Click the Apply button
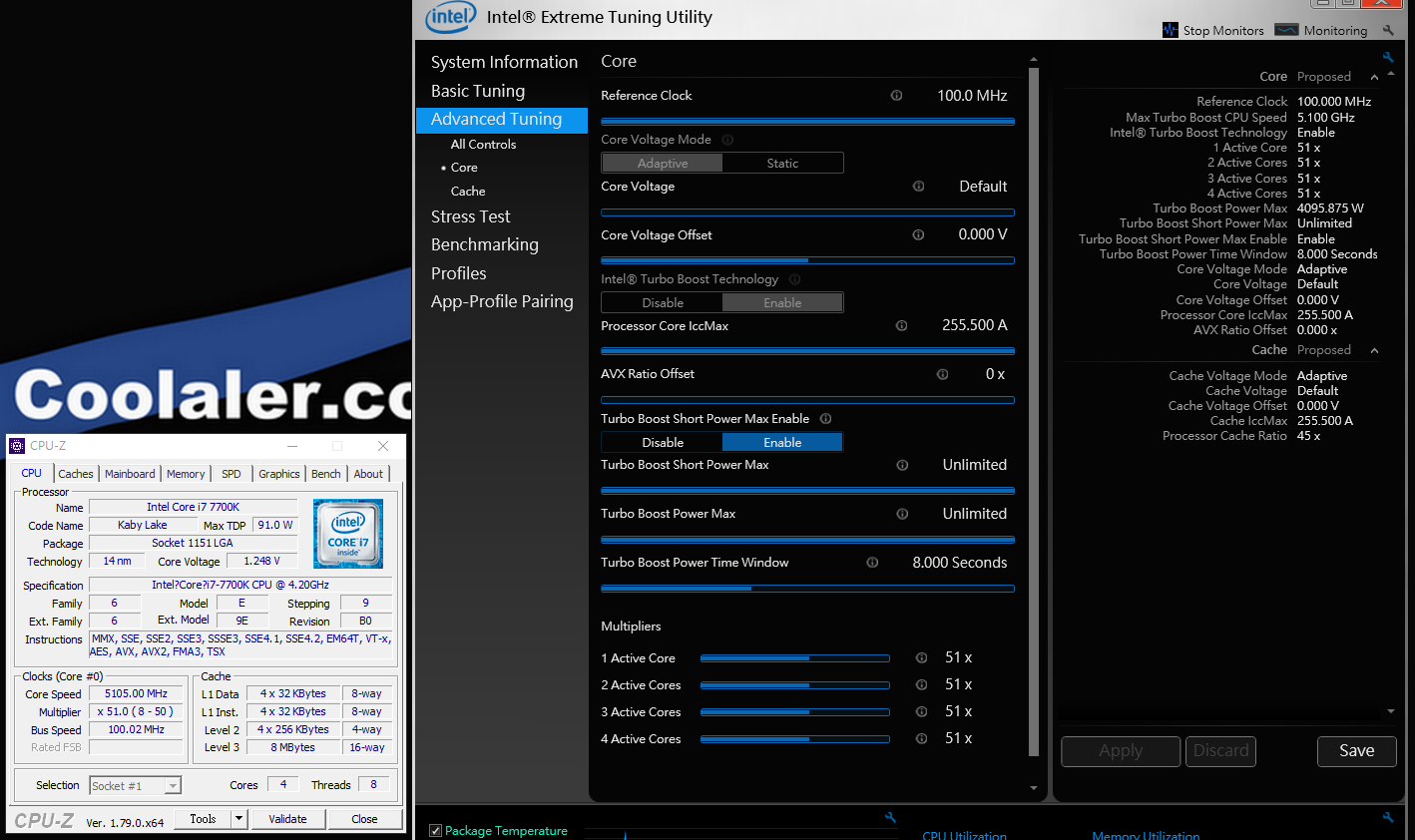The image size is (1415, 840). point(1121,751)
